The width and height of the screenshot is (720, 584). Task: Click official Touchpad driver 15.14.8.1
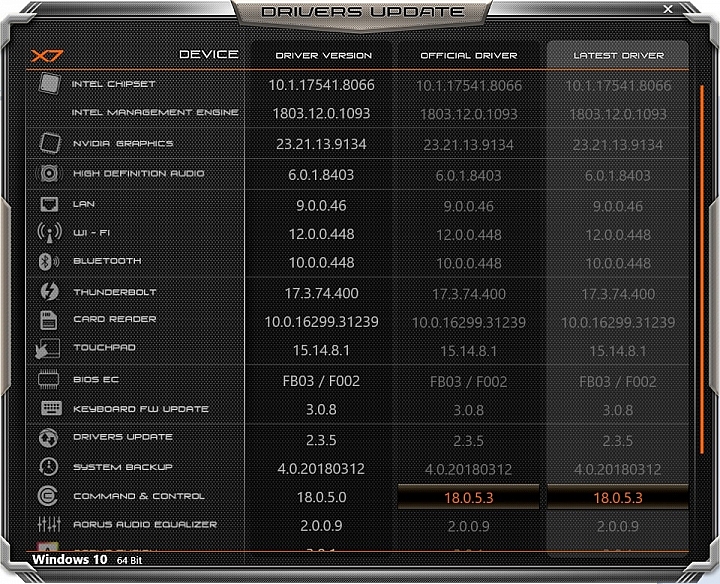click(x=468, y=351)
